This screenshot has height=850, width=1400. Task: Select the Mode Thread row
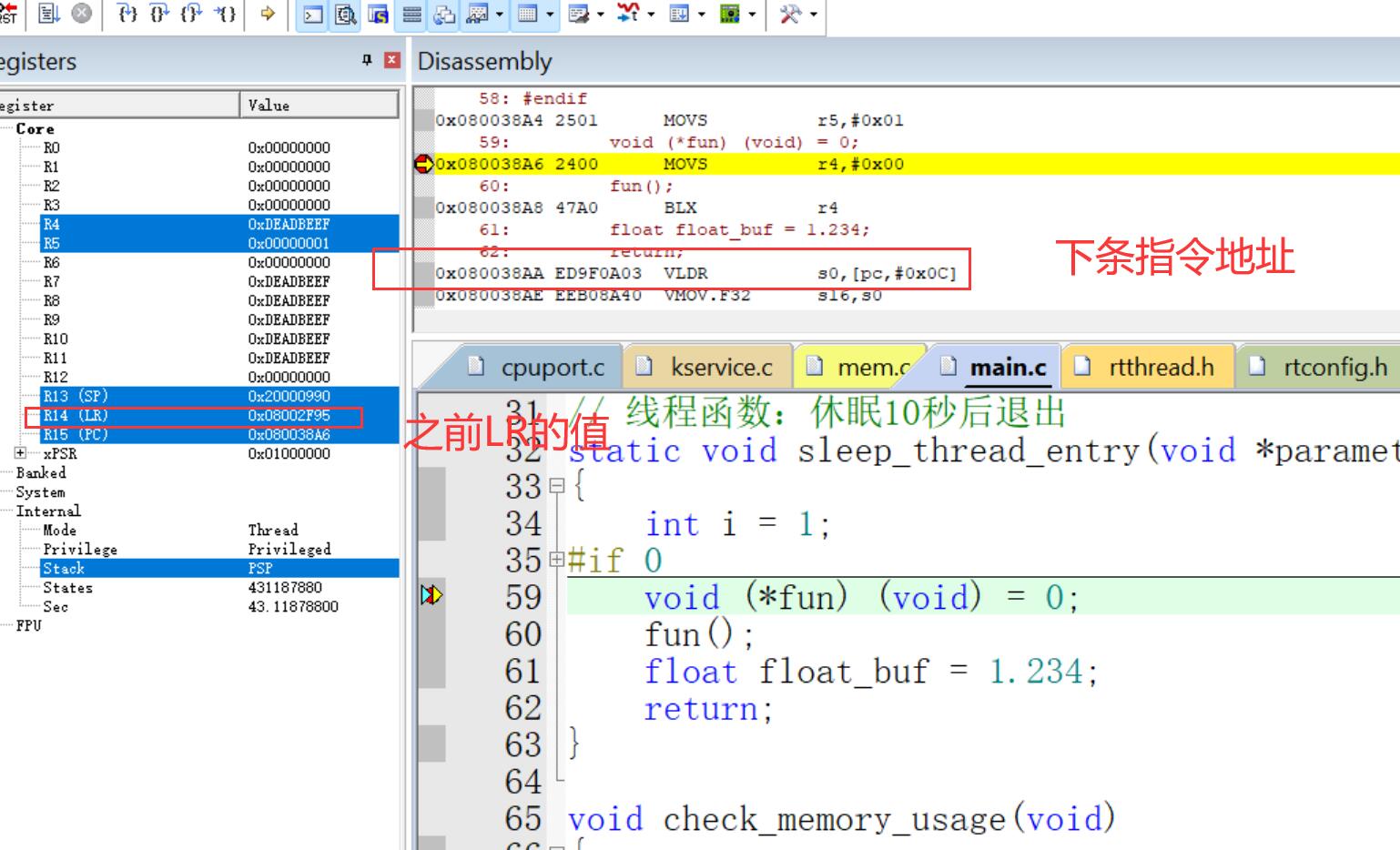coord(220,530)
